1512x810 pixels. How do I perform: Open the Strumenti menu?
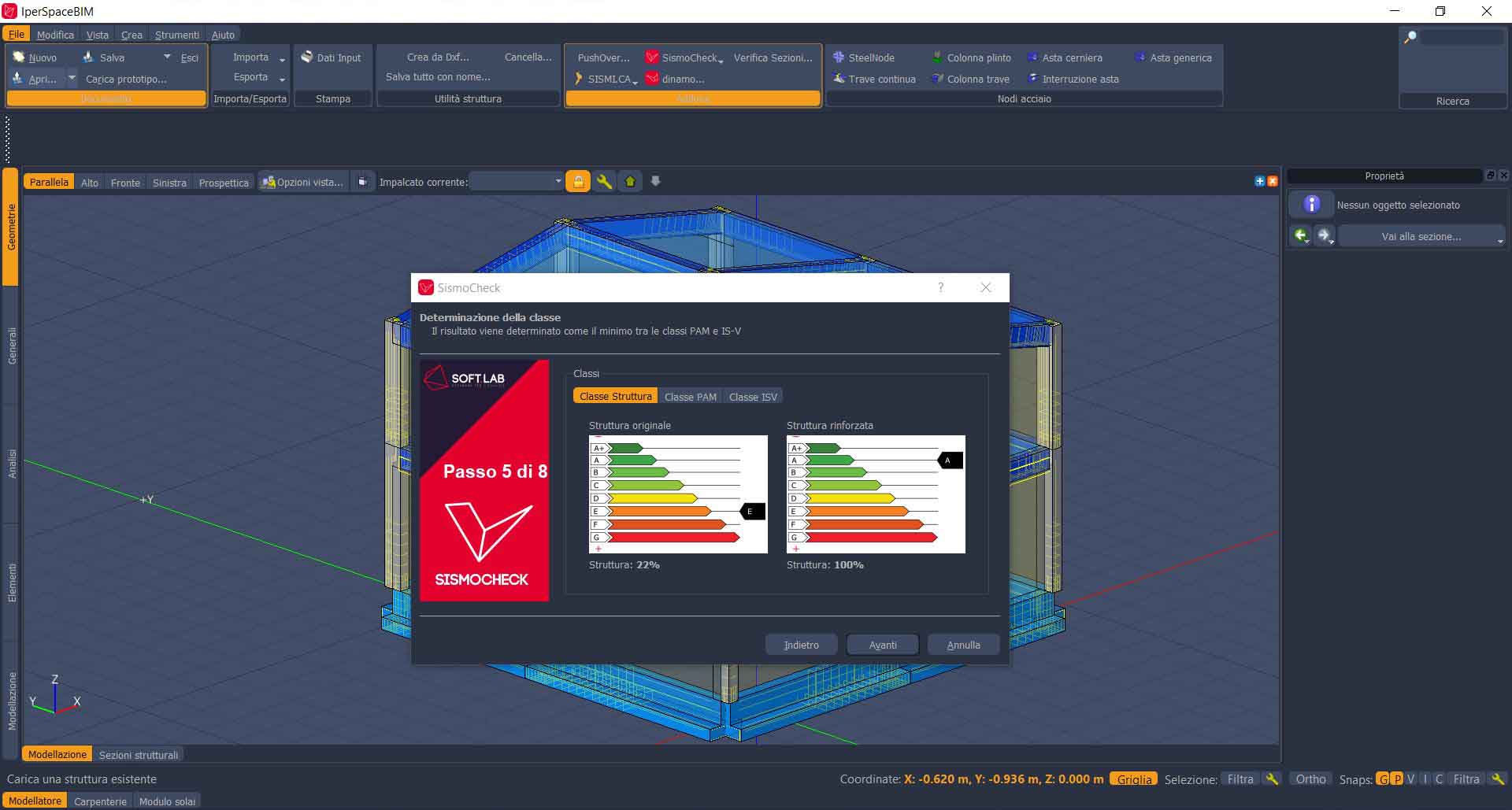coord(177,35)
